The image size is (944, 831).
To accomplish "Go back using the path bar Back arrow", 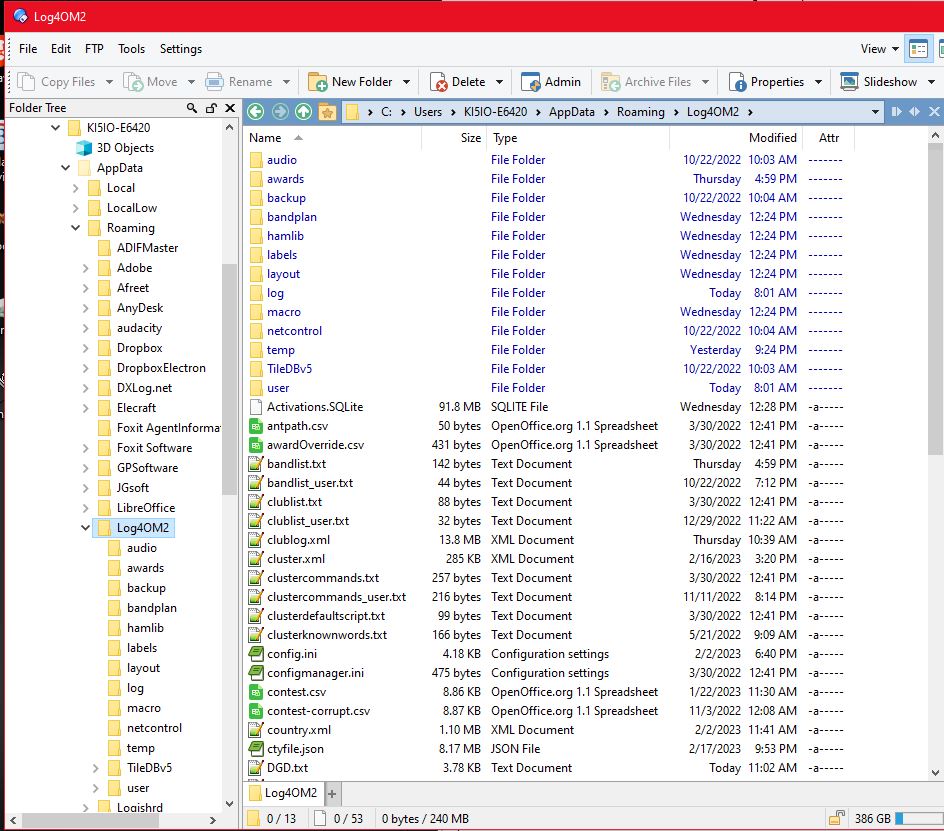I will (256, 111).
